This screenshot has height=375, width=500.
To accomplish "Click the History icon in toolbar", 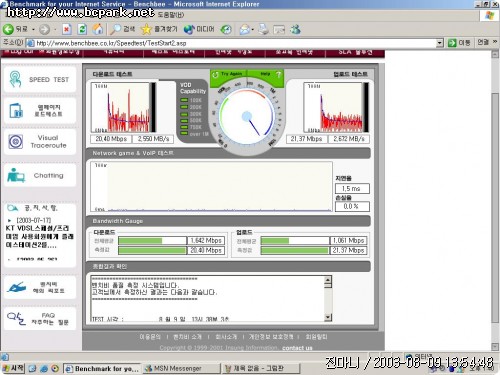I will [226, 30].
